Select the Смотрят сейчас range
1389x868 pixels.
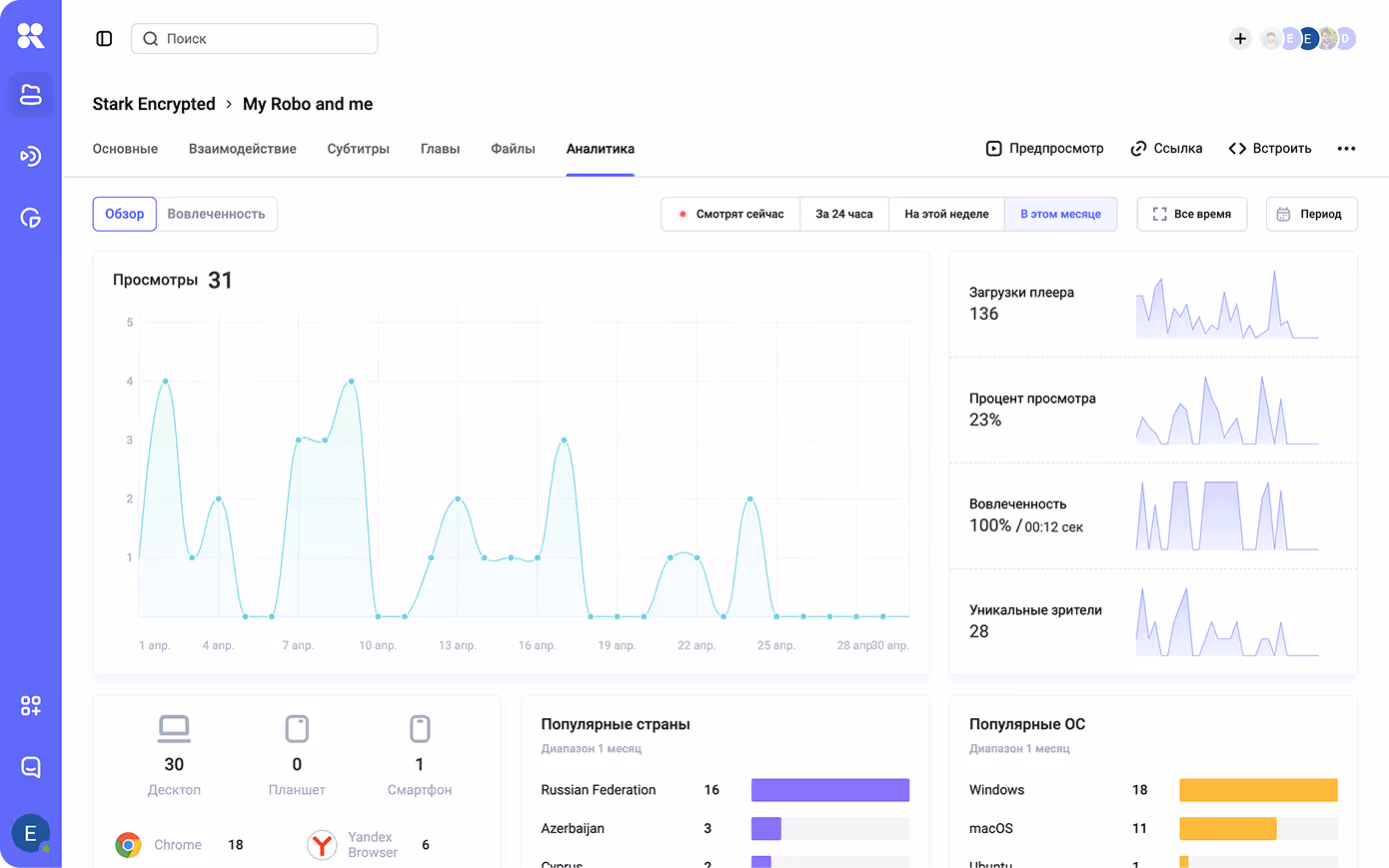(730, 214)
